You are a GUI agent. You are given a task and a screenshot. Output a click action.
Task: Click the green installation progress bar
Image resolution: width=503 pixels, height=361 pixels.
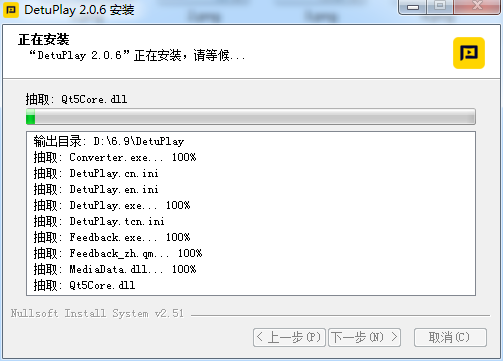tap(251, 117)
